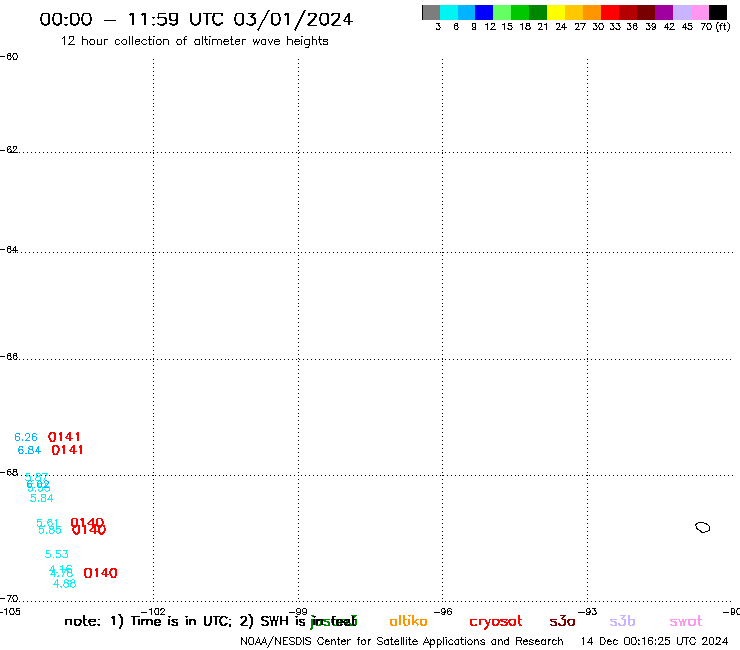740x650 pixels.
Task: Click the latitude label -68
Action: click(9, 473)
